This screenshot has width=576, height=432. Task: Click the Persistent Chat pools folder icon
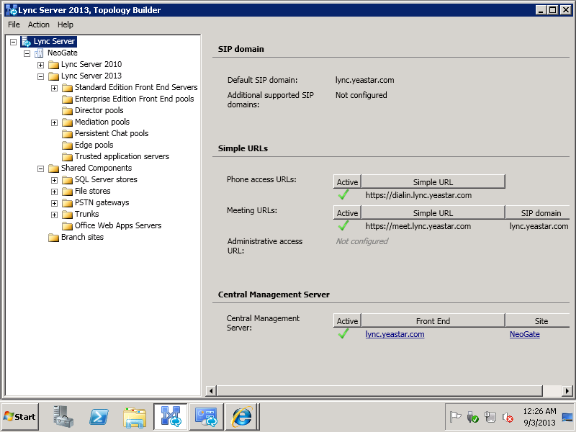click(x=67, y=134)
